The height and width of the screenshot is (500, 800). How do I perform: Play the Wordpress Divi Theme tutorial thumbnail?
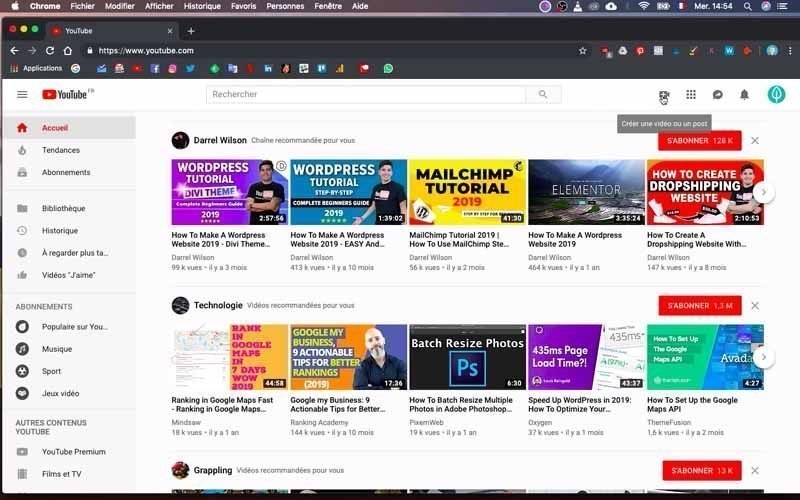coord(230,192)
